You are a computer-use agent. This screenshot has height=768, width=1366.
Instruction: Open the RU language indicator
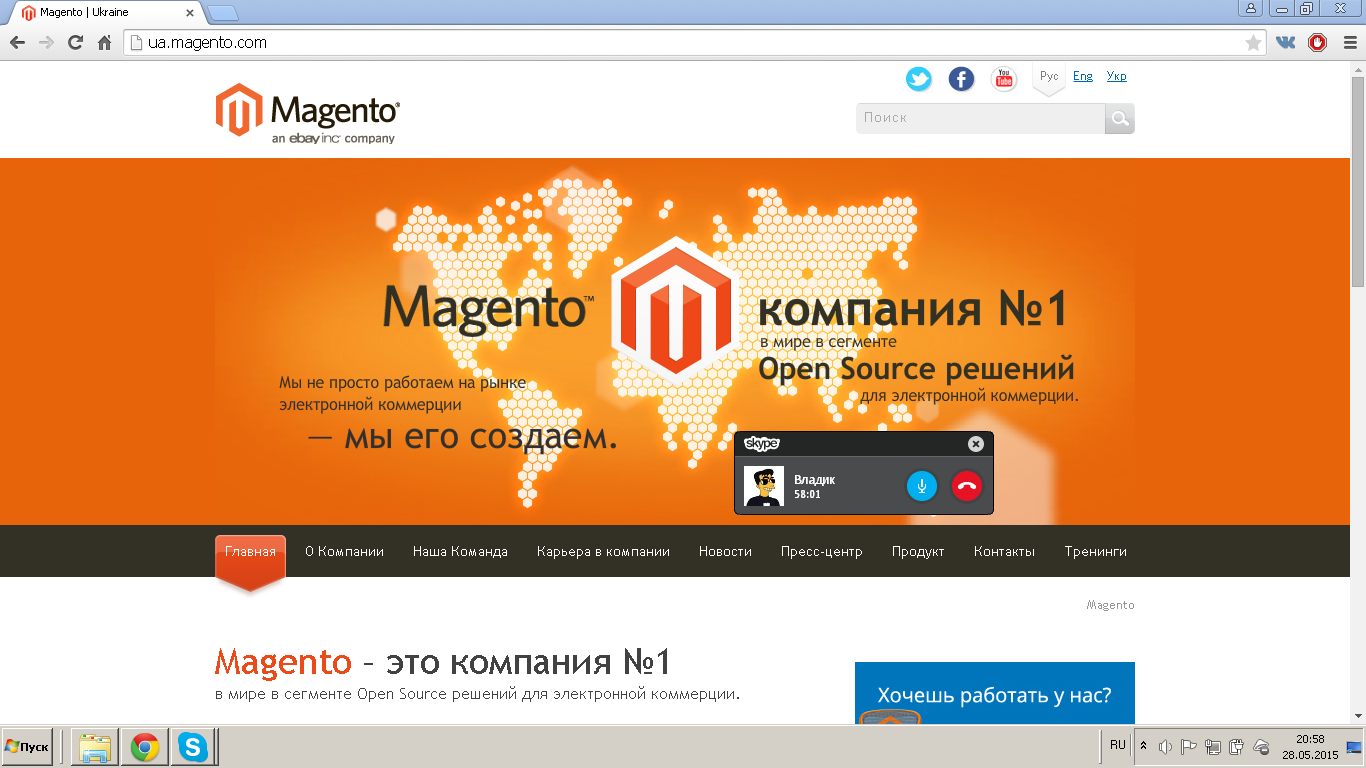[1118, 745]
